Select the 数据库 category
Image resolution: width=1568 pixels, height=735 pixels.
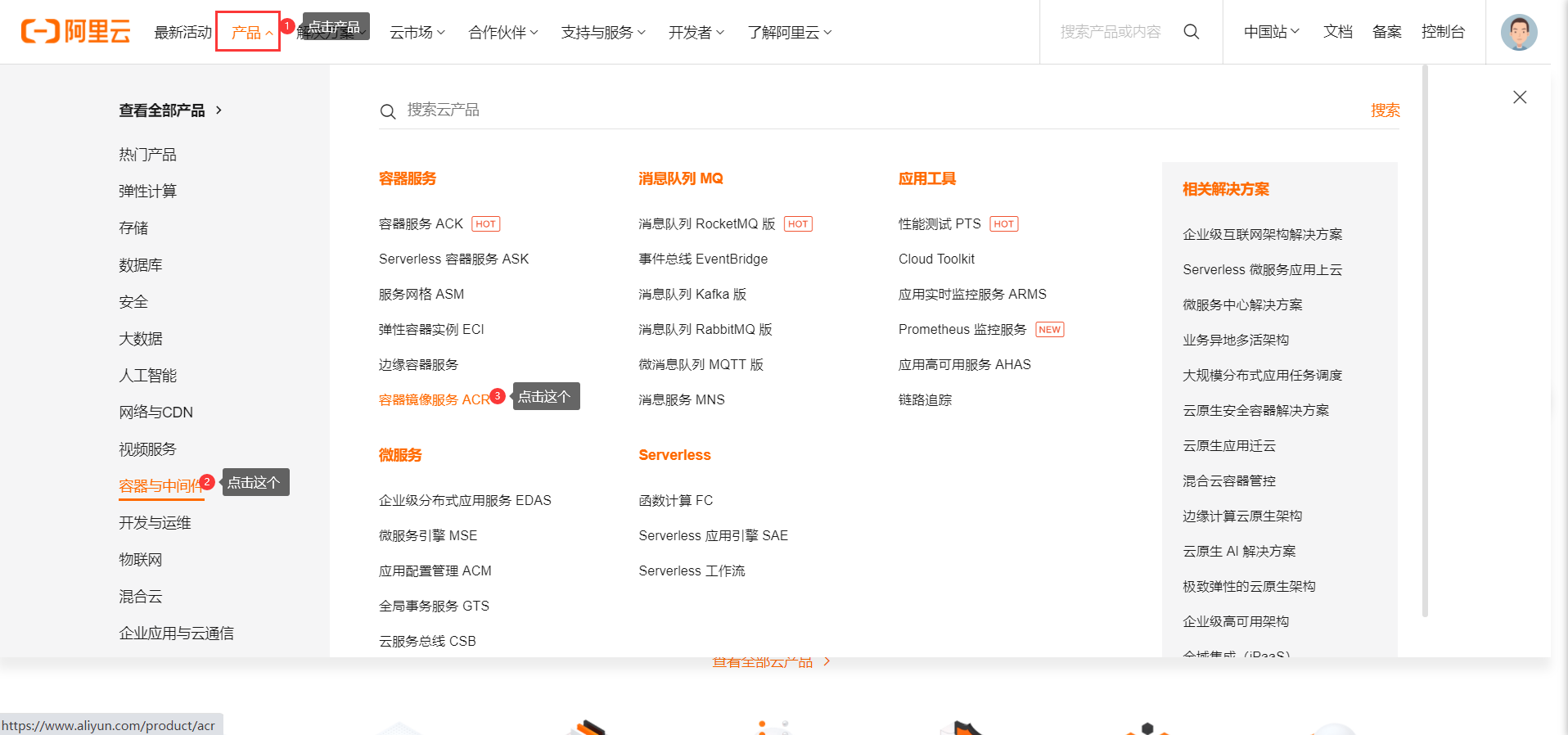pyautogui.click(x=141, y=264)
